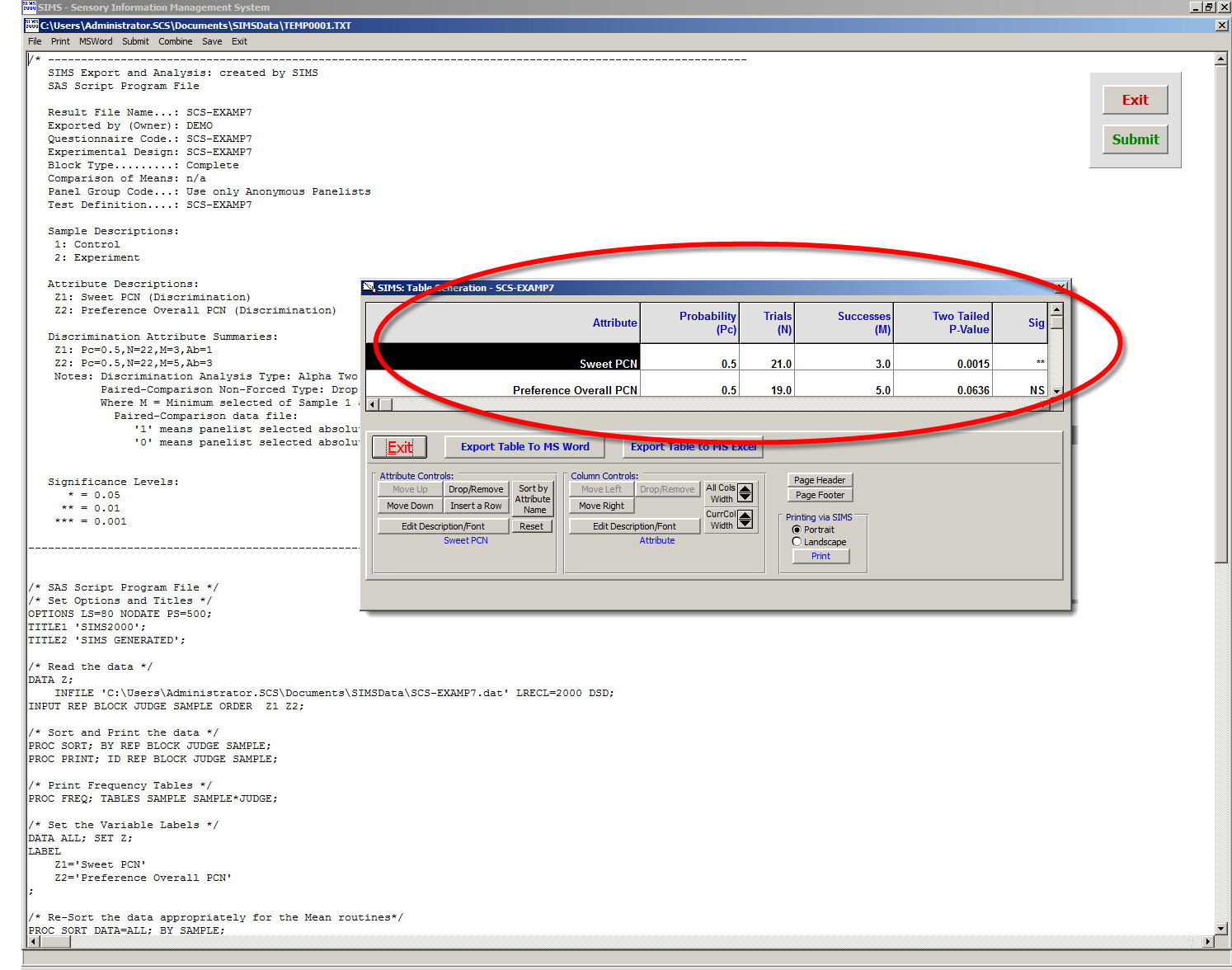Click the Page Header button
Viewport: 1232px width, 970px height.
(x=820, y=480)
